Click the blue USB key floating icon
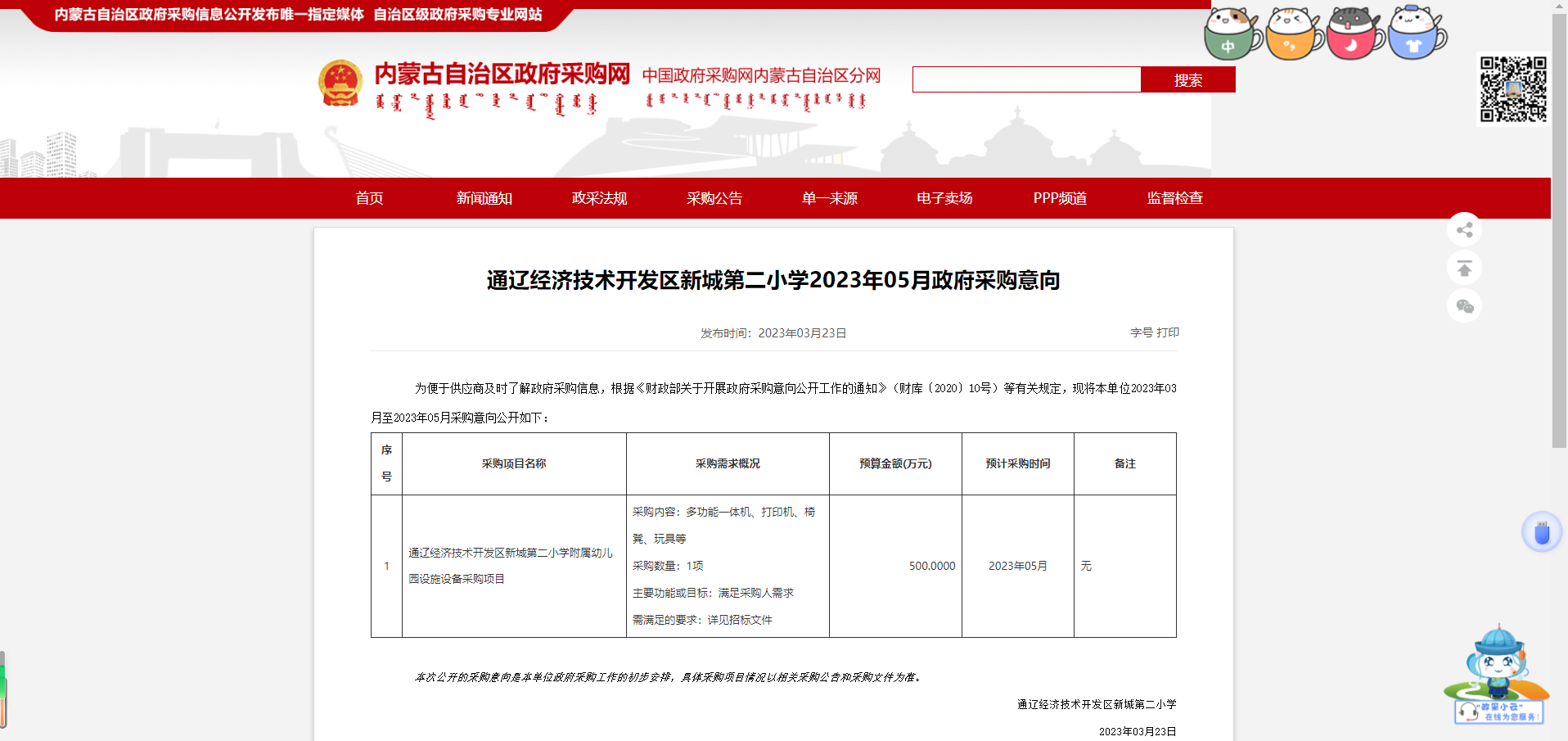This screenshot has width=1568, height=741. [1542, 532]
